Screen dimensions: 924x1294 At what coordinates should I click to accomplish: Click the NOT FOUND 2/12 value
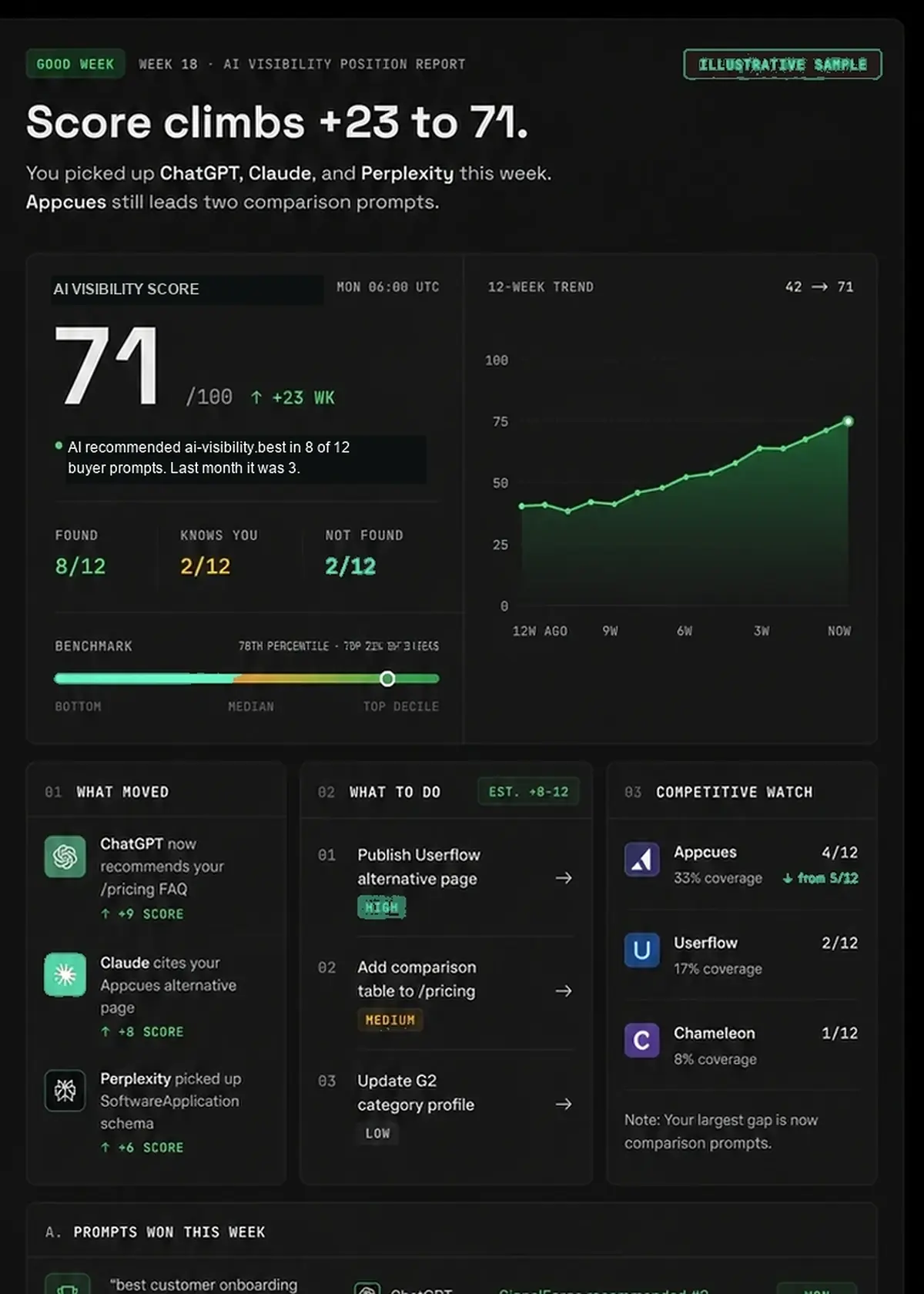(350, 566)
